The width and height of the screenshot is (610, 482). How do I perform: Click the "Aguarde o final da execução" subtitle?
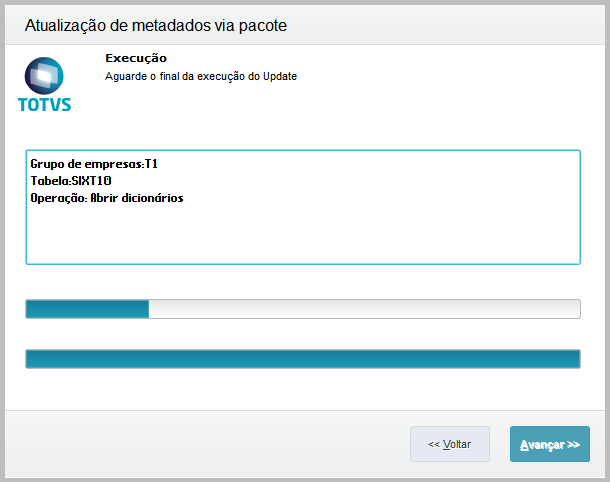tap(200, 76)
